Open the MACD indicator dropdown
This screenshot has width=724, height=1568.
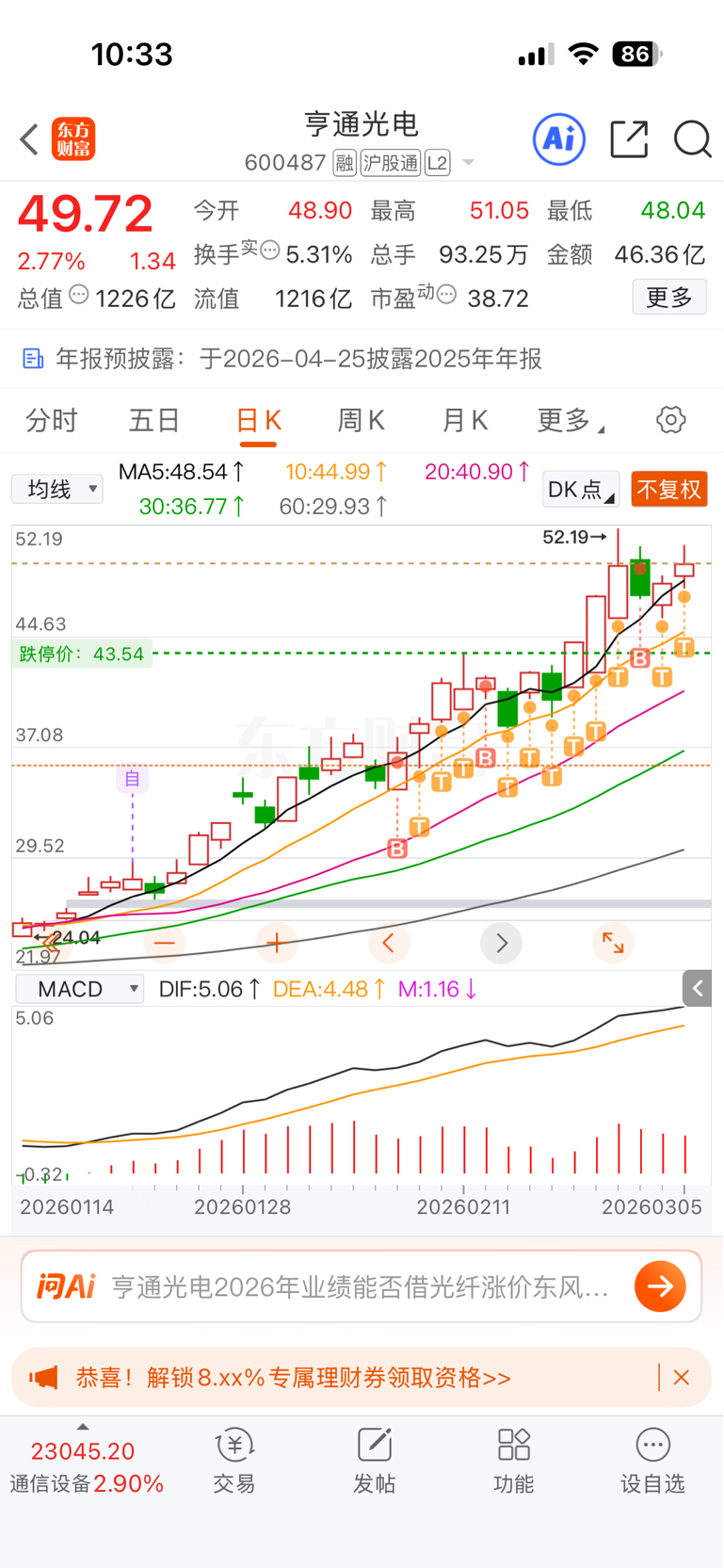80,989
